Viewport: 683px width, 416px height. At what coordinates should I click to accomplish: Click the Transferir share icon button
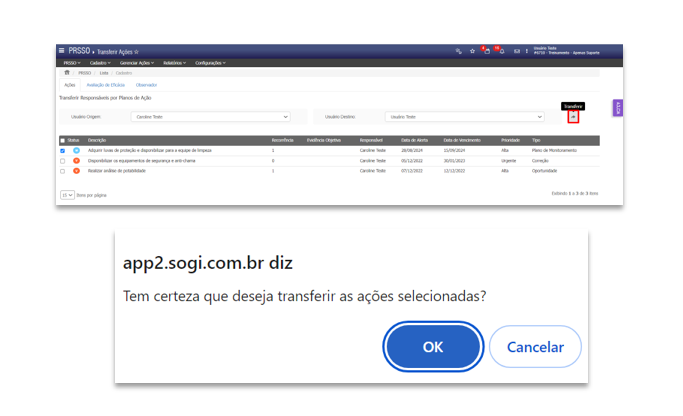(573, 117)
